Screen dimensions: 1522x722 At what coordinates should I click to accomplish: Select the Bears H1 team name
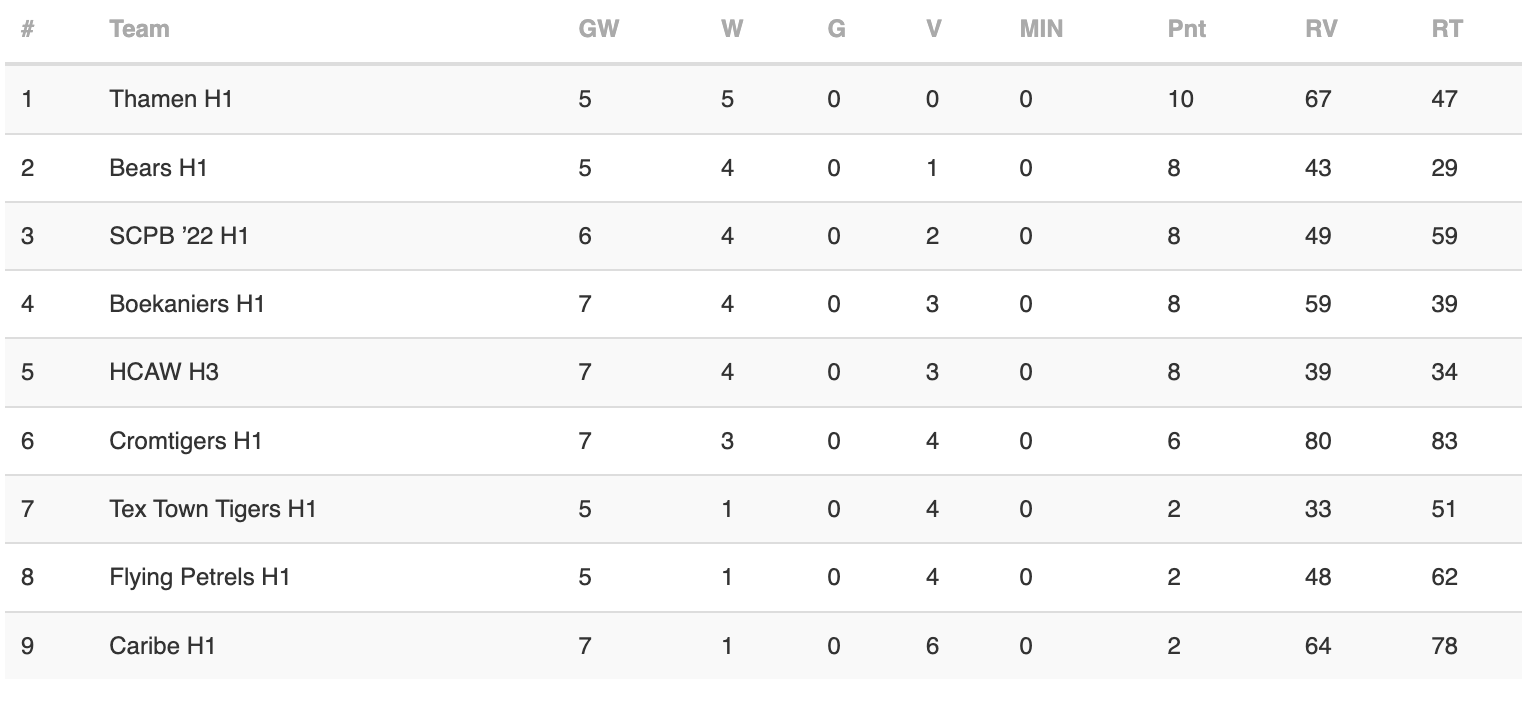[158, 168]
